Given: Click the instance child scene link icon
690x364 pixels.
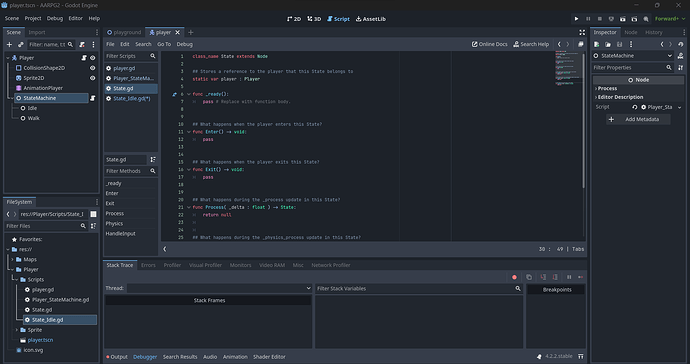Looking at the screenshot, I should pyautogui.click(x=21, y=44).
